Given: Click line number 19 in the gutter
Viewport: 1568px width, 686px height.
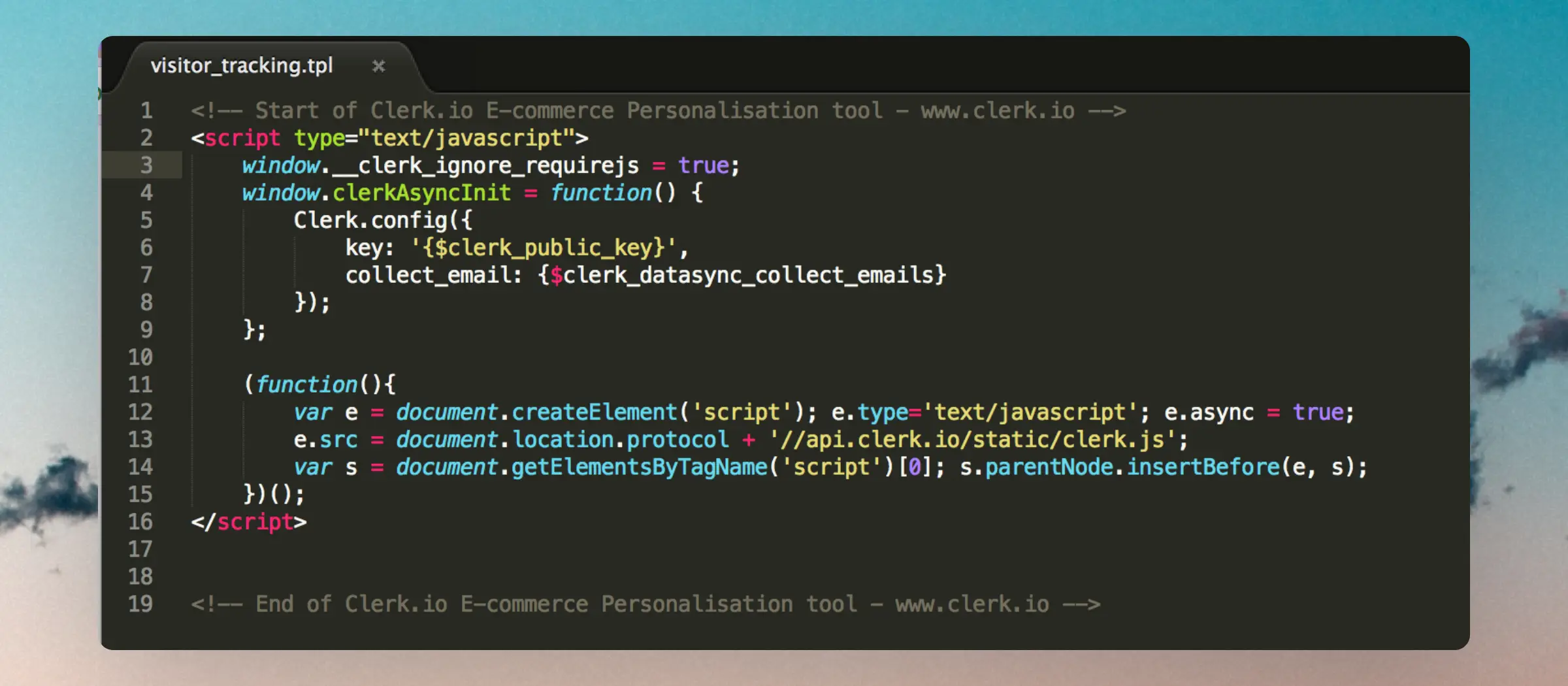Looking at the screenshot, I should click(140, 604).
